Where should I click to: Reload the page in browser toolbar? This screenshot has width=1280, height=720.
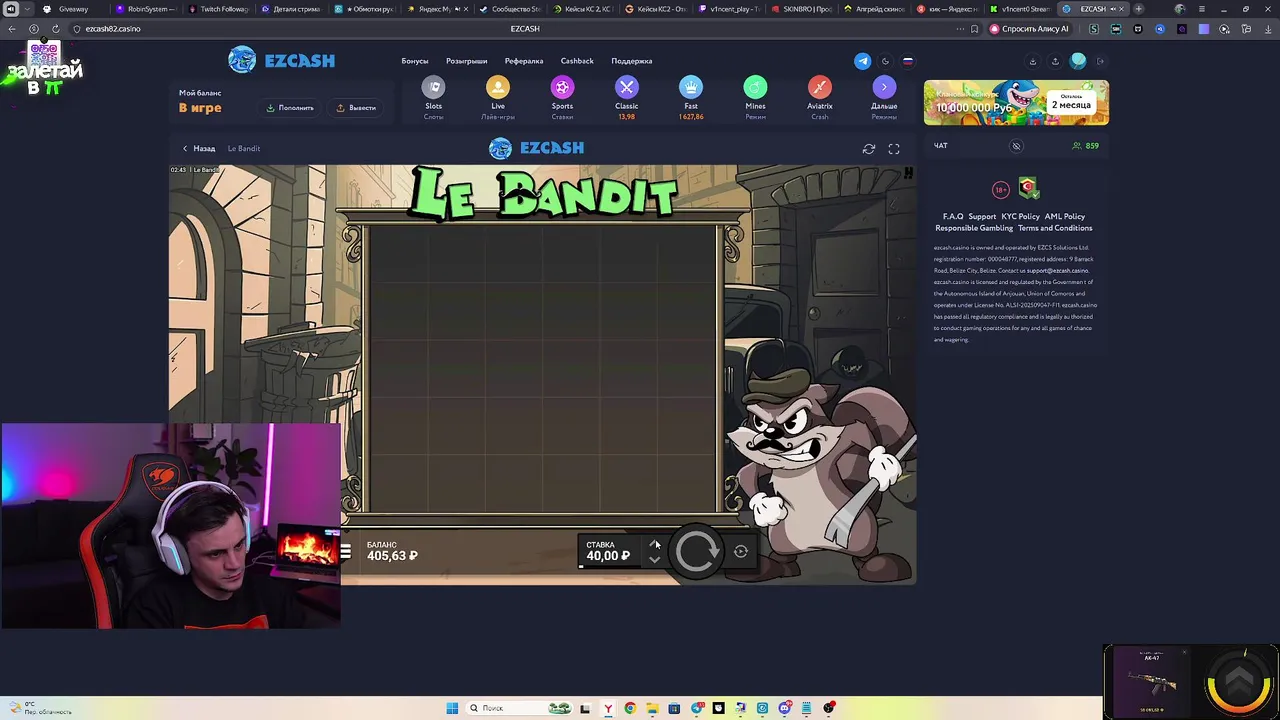pos(55,29)
